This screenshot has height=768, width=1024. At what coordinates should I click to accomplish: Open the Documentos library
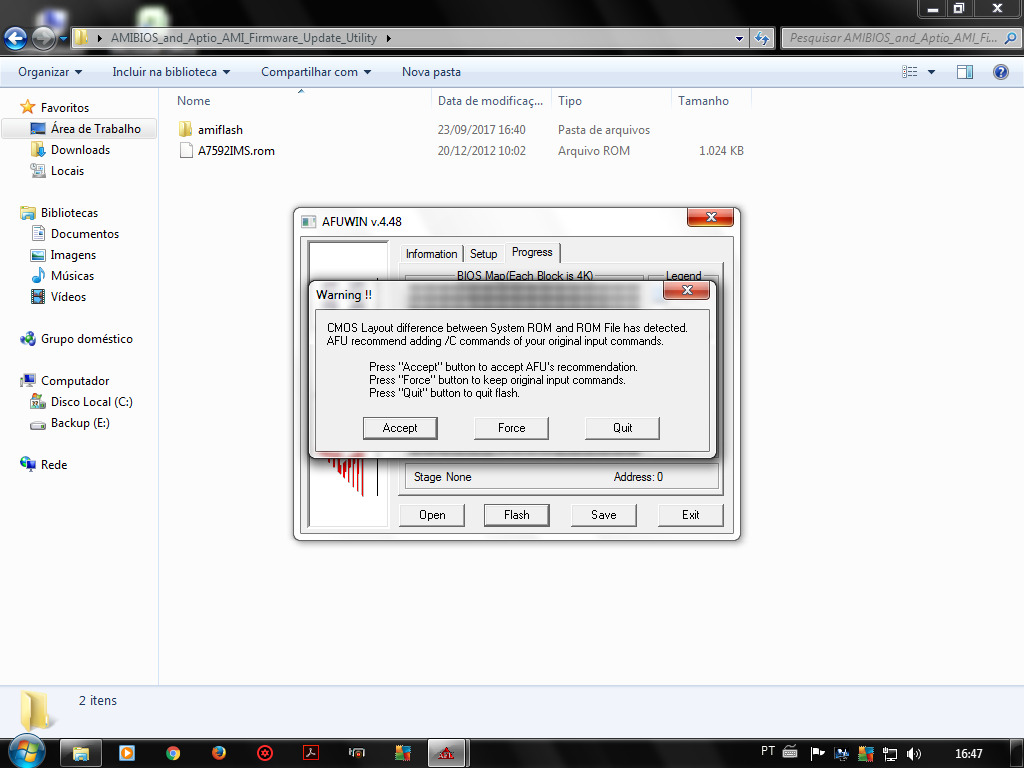84,234
